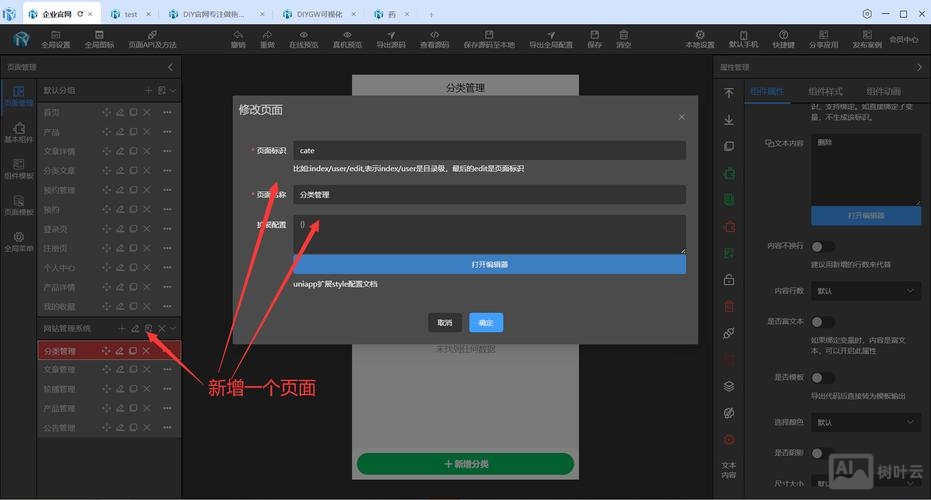Click the move-to-bottom arrow in property strip
Viewport: 931px width, 500px height.
(x=729, y=120)
